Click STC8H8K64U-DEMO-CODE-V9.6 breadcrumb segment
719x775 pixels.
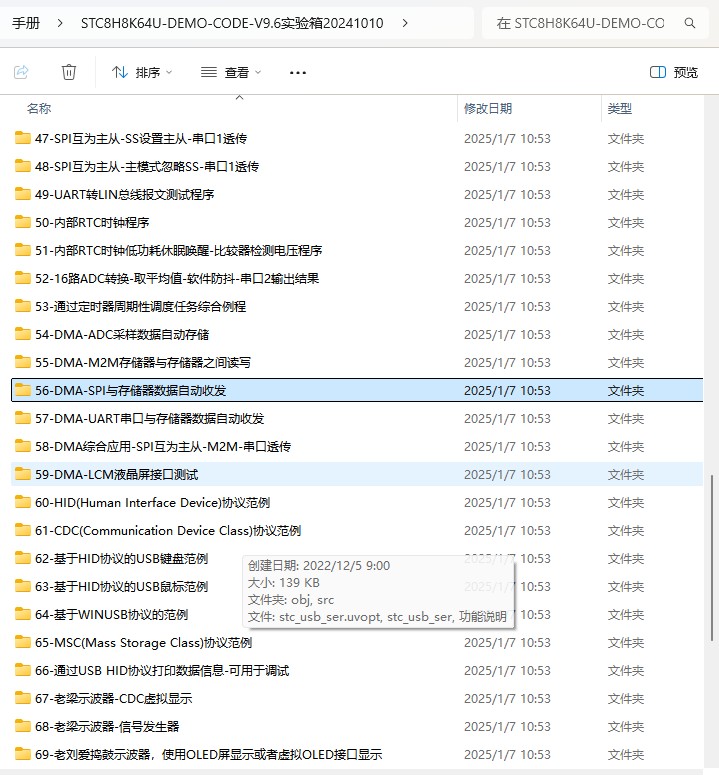tap(232, 23)
